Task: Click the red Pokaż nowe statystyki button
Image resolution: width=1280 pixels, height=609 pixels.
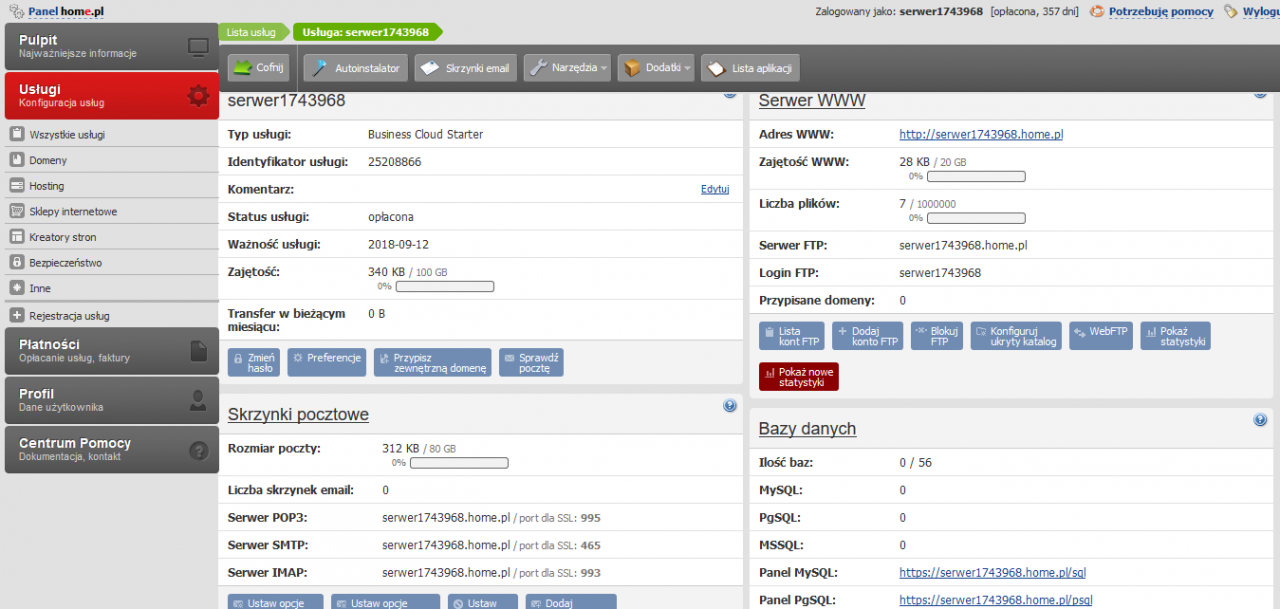Action: 799,376
